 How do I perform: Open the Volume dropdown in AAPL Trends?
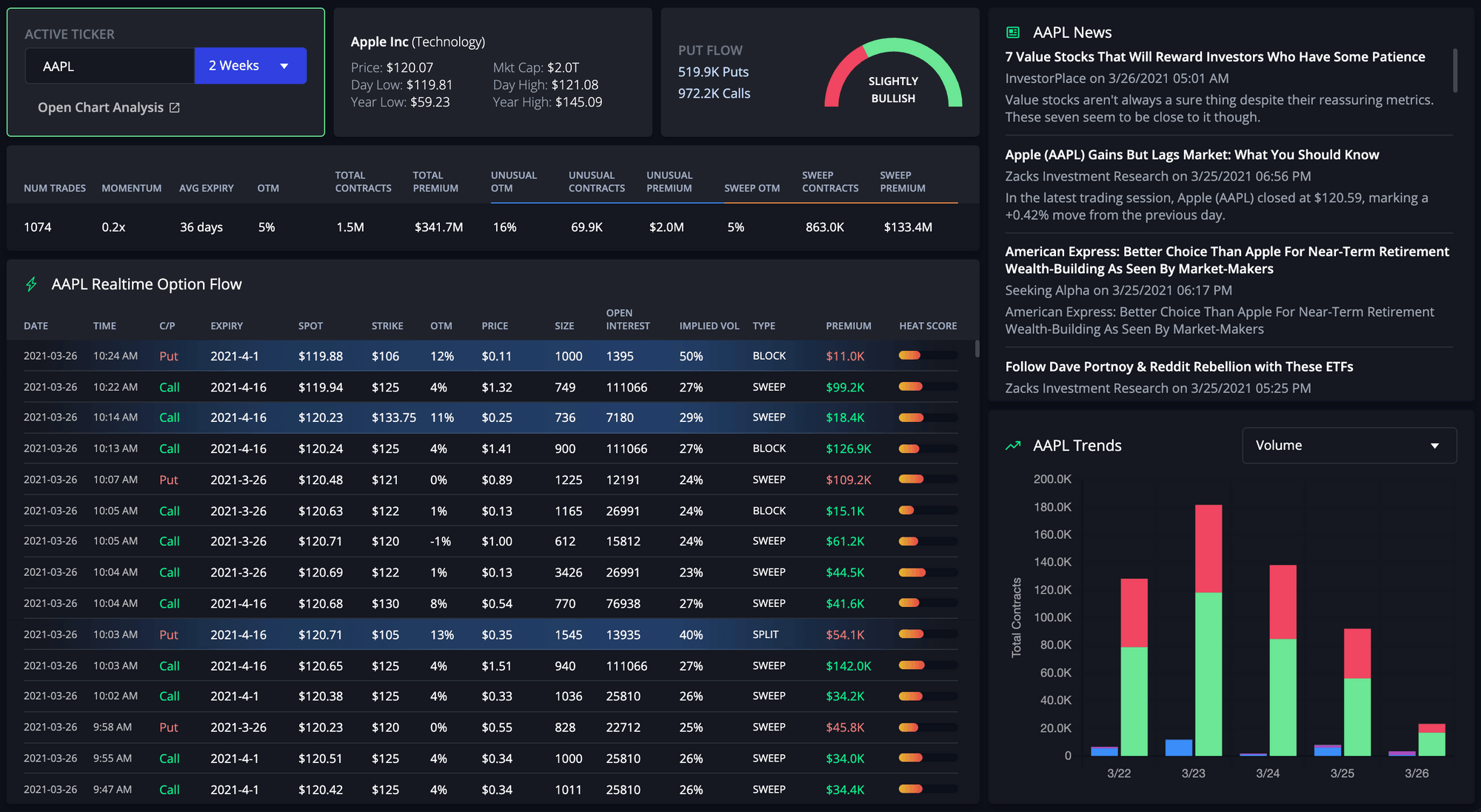[x=1348, y=445]
